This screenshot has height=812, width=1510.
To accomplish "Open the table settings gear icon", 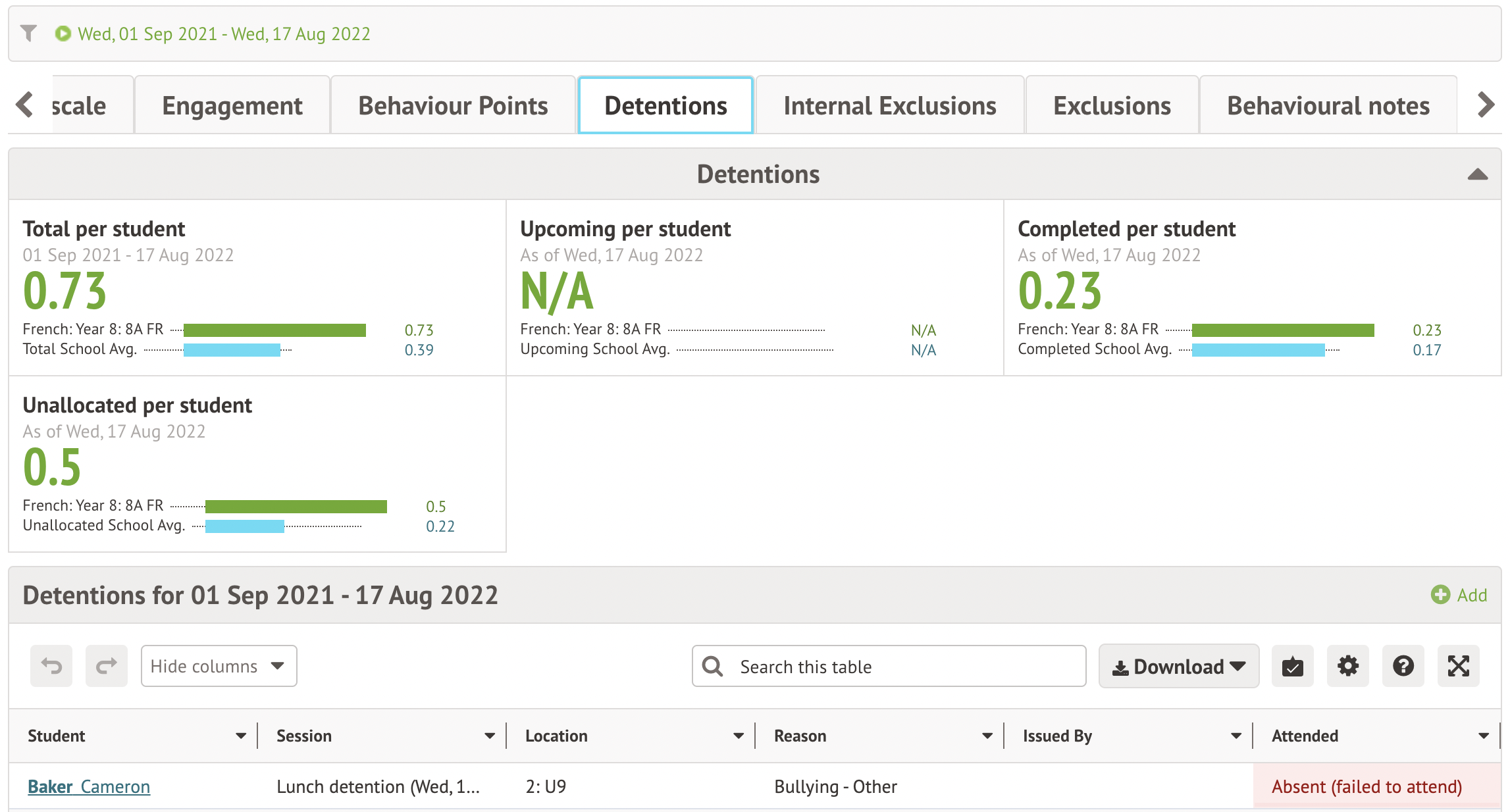I will tap(1347, 666).
